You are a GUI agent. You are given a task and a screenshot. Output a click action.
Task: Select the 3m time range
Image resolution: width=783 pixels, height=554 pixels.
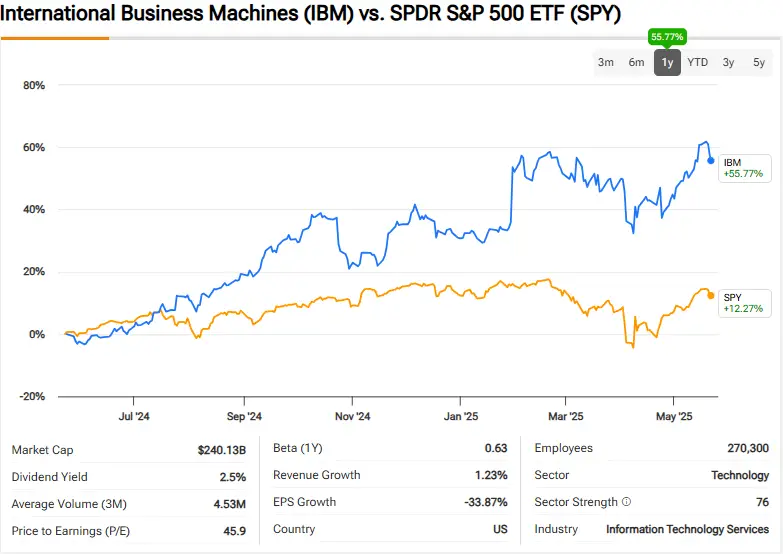pyautogui.click(x=606, y=62)
